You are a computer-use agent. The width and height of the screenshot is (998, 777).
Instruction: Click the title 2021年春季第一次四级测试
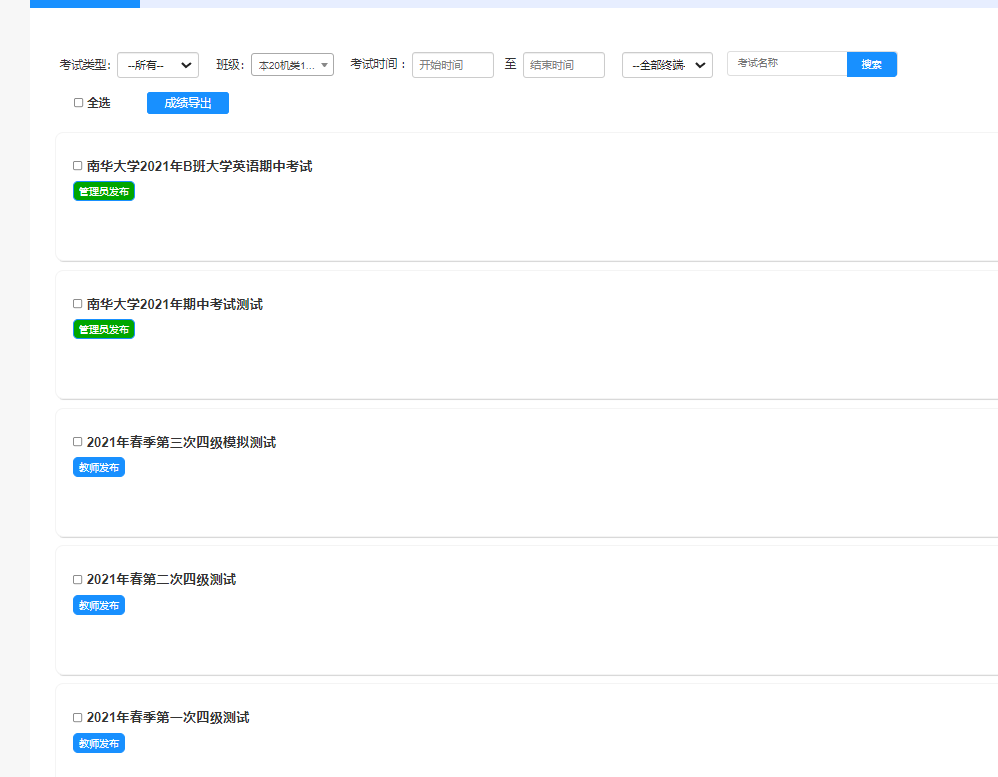tap(168, 718)
